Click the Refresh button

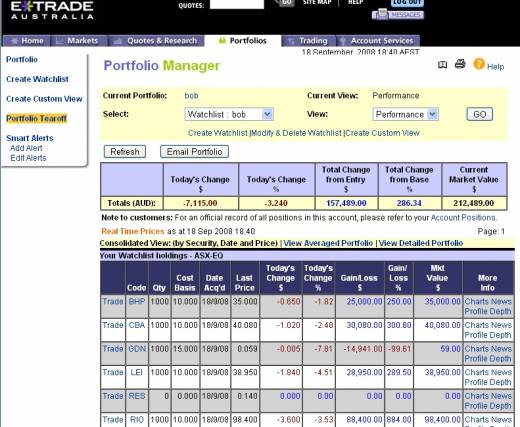[125, 152]
